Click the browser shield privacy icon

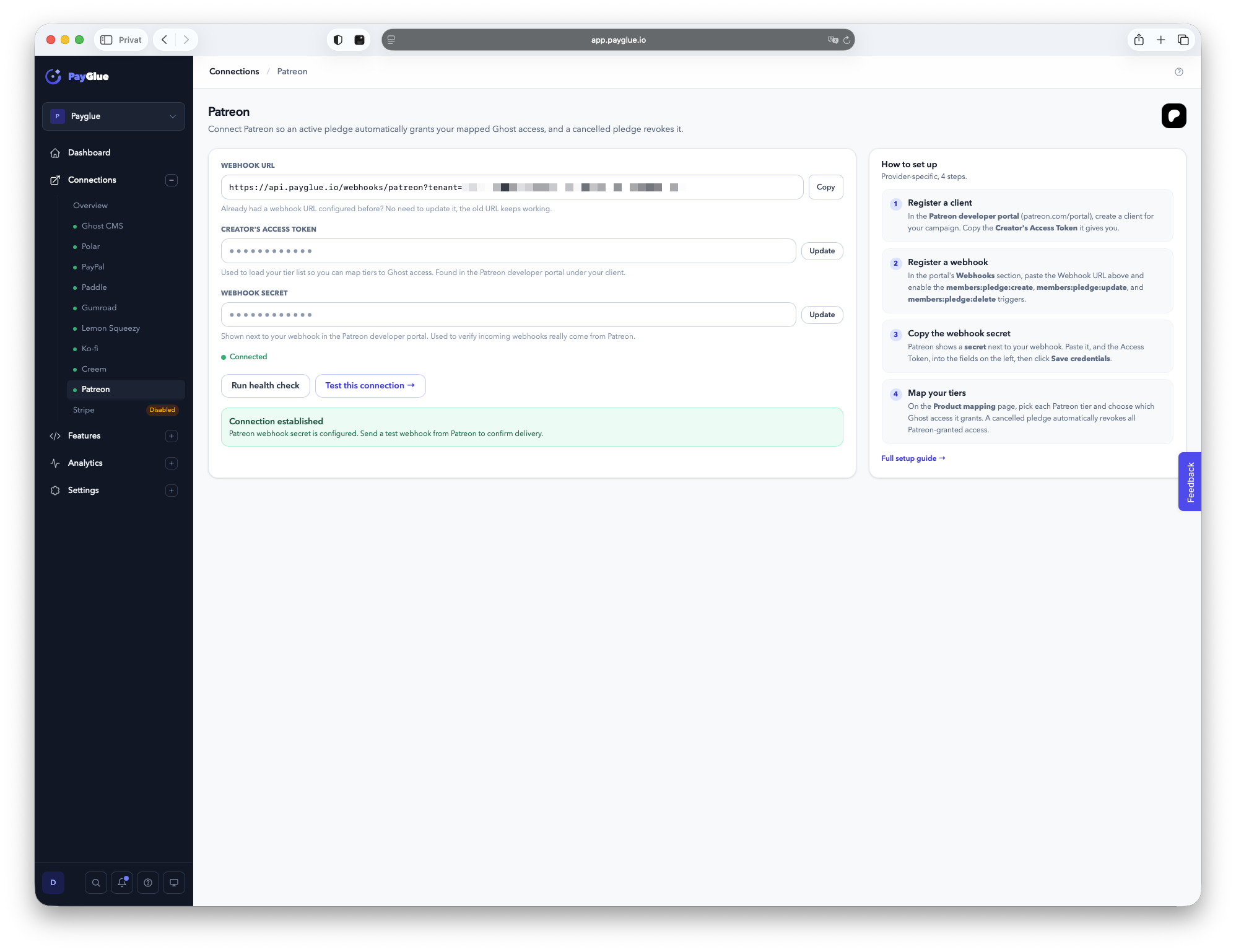tap(338, 40)
